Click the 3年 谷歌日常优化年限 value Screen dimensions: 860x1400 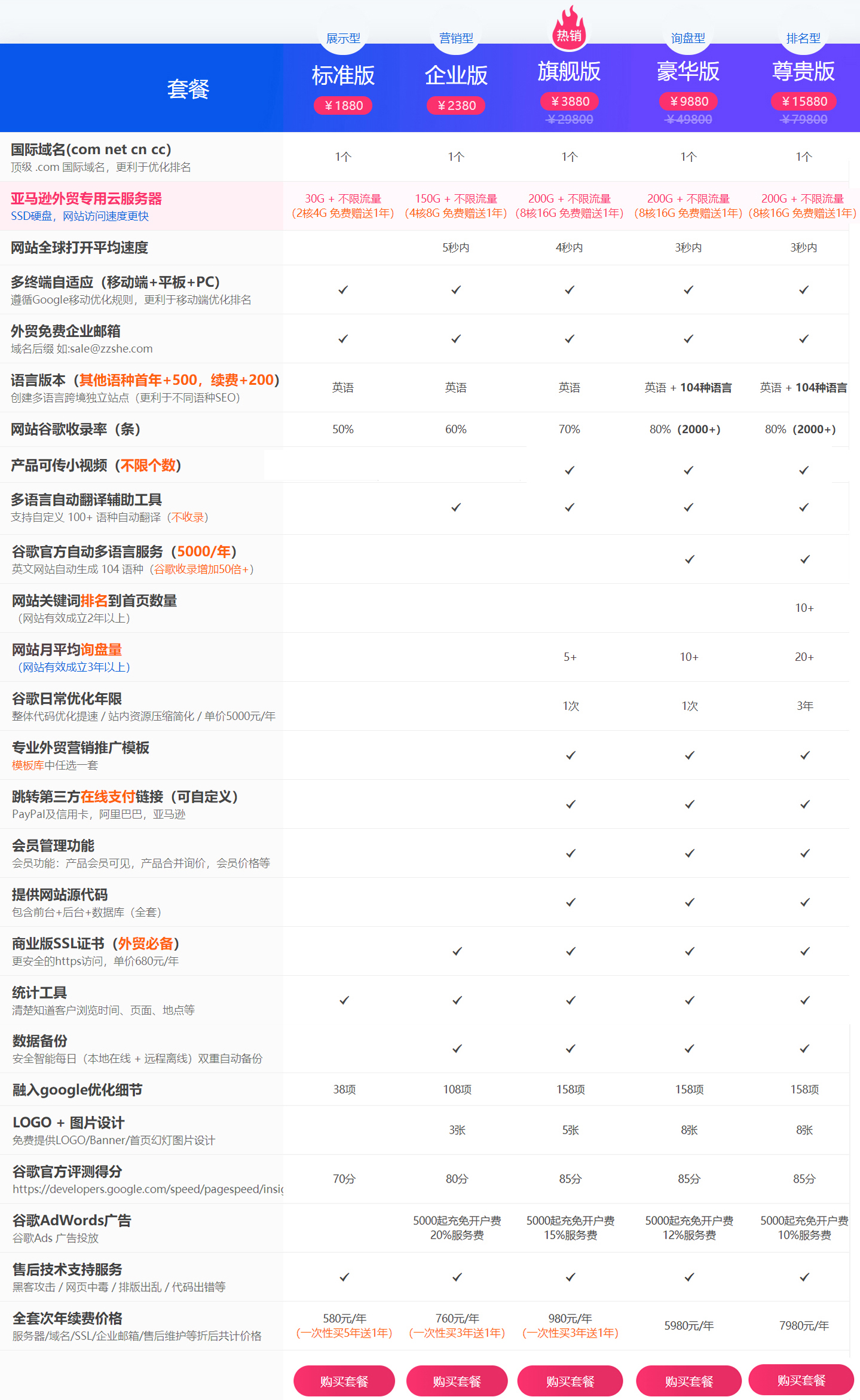804,706
